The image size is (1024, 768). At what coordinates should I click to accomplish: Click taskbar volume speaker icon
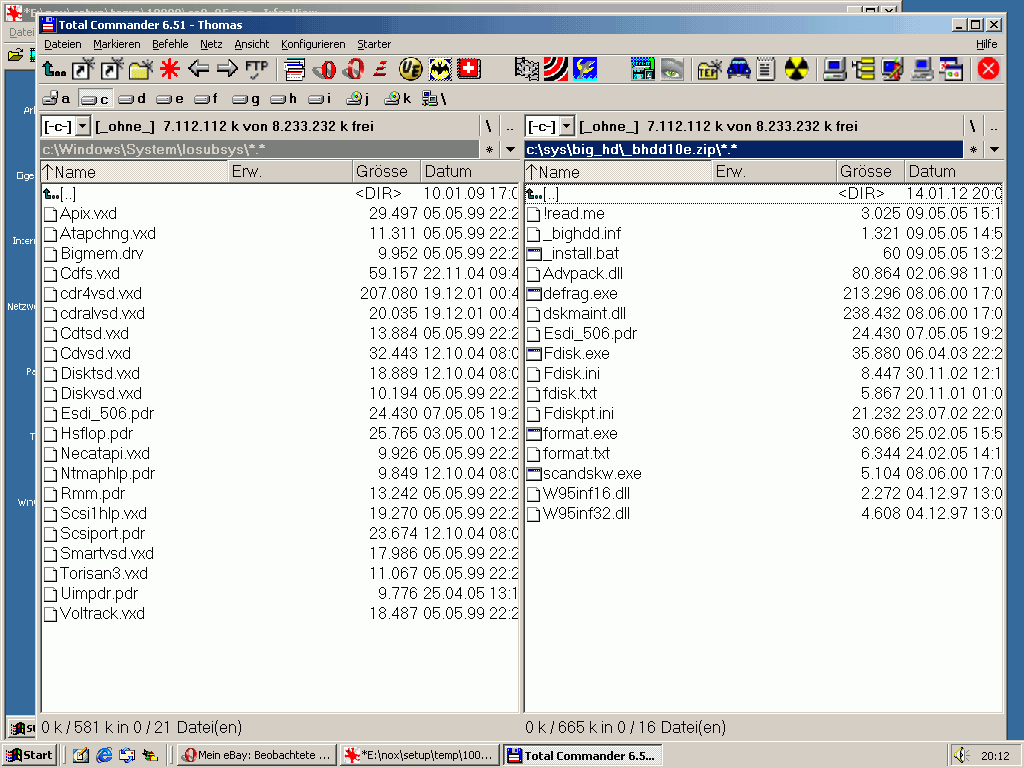pos(960,755)
